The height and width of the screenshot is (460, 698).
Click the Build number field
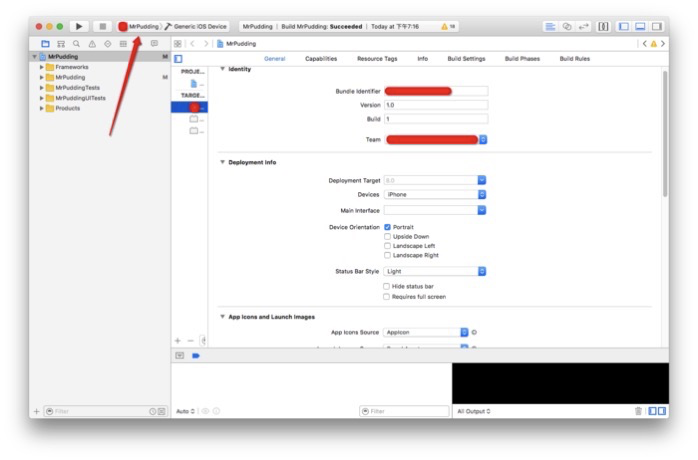point(436,119)
